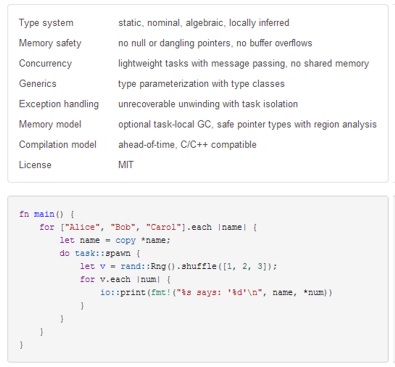This screenshot has width=395, height=367.
Task: Click the 'unrecoverable unwinding with task isolation' text
Action: (x=208, y=104)
